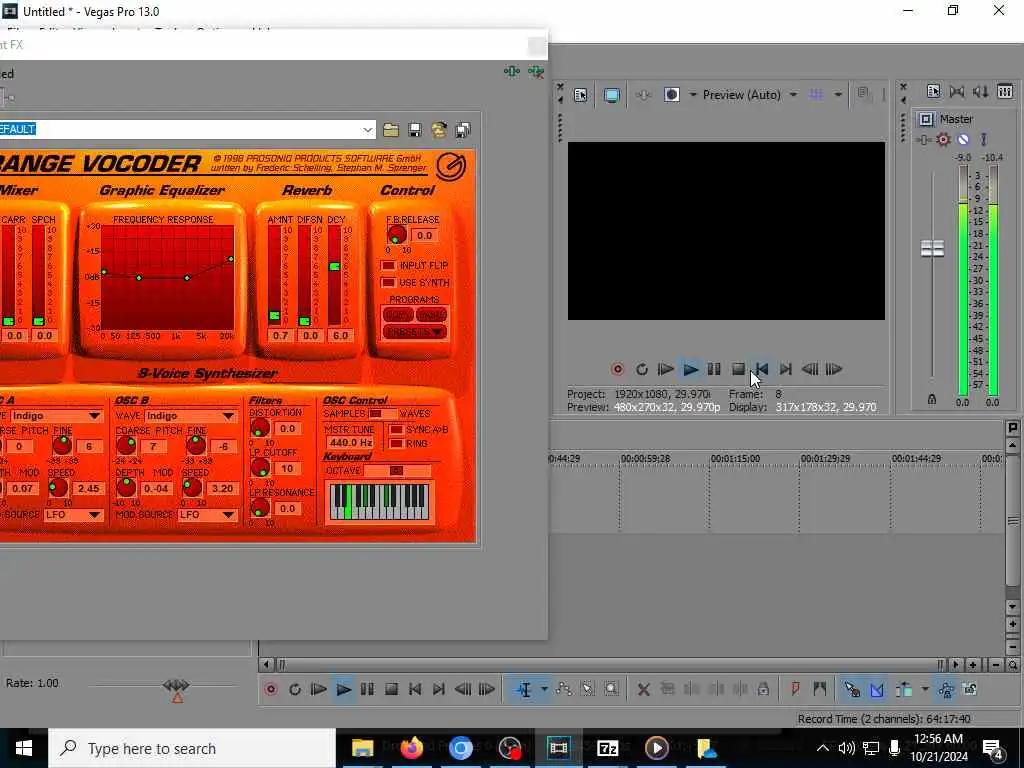Open Preview (Auto) quality dropdown

point(793,95)
